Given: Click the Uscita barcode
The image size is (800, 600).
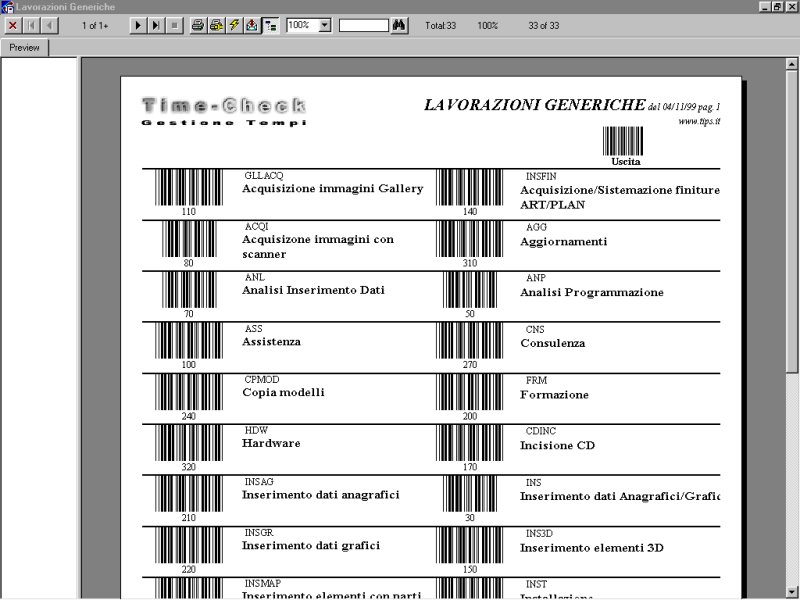Looking at the screenshot, I should [x=623, y=141].
